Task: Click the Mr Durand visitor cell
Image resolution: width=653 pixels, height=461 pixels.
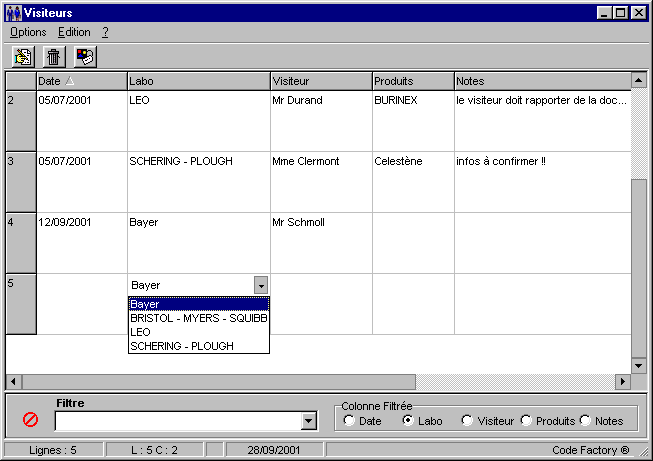Action: (x=321, y=121)
